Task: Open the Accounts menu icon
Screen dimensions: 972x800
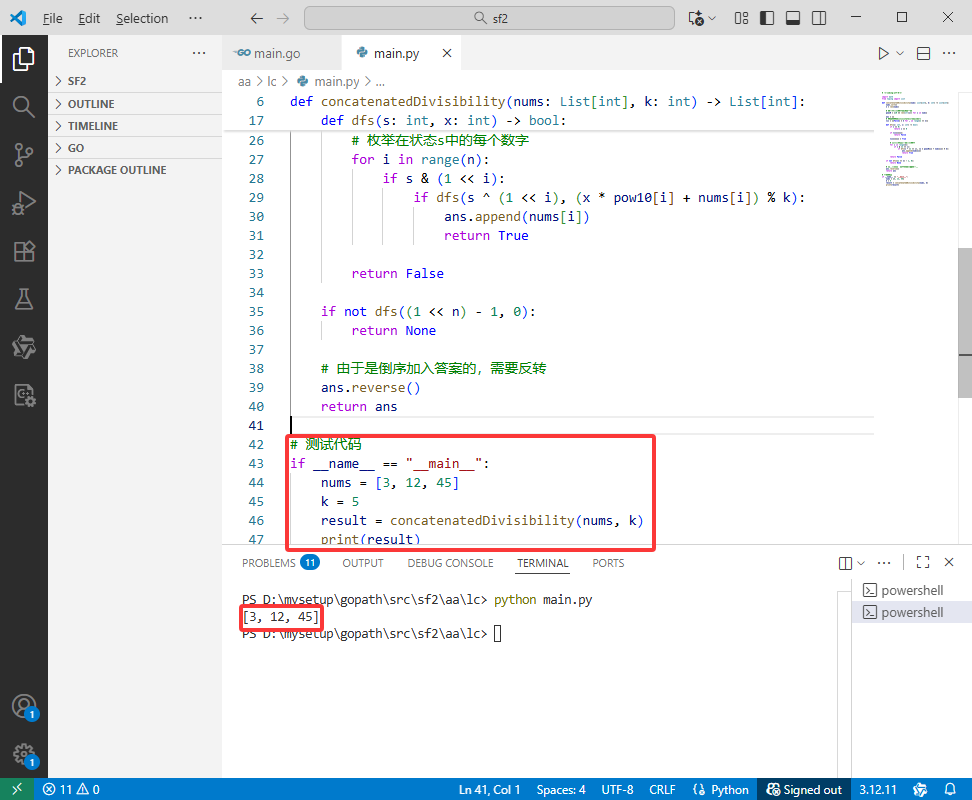Action: coord(24,706)
